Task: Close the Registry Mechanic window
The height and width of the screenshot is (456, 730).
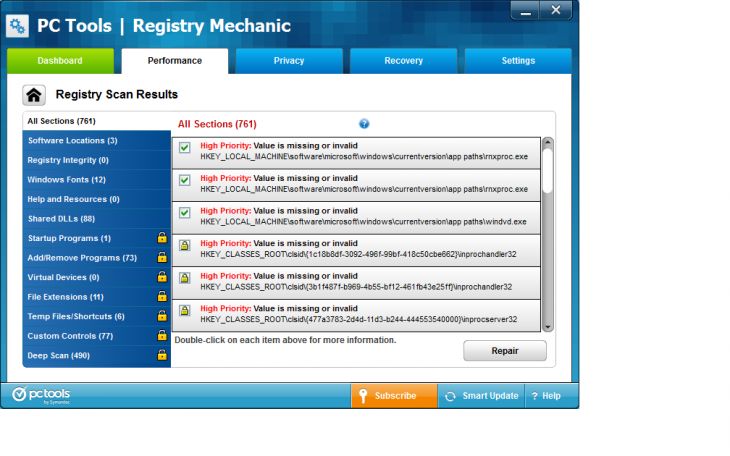Action: 555,10
